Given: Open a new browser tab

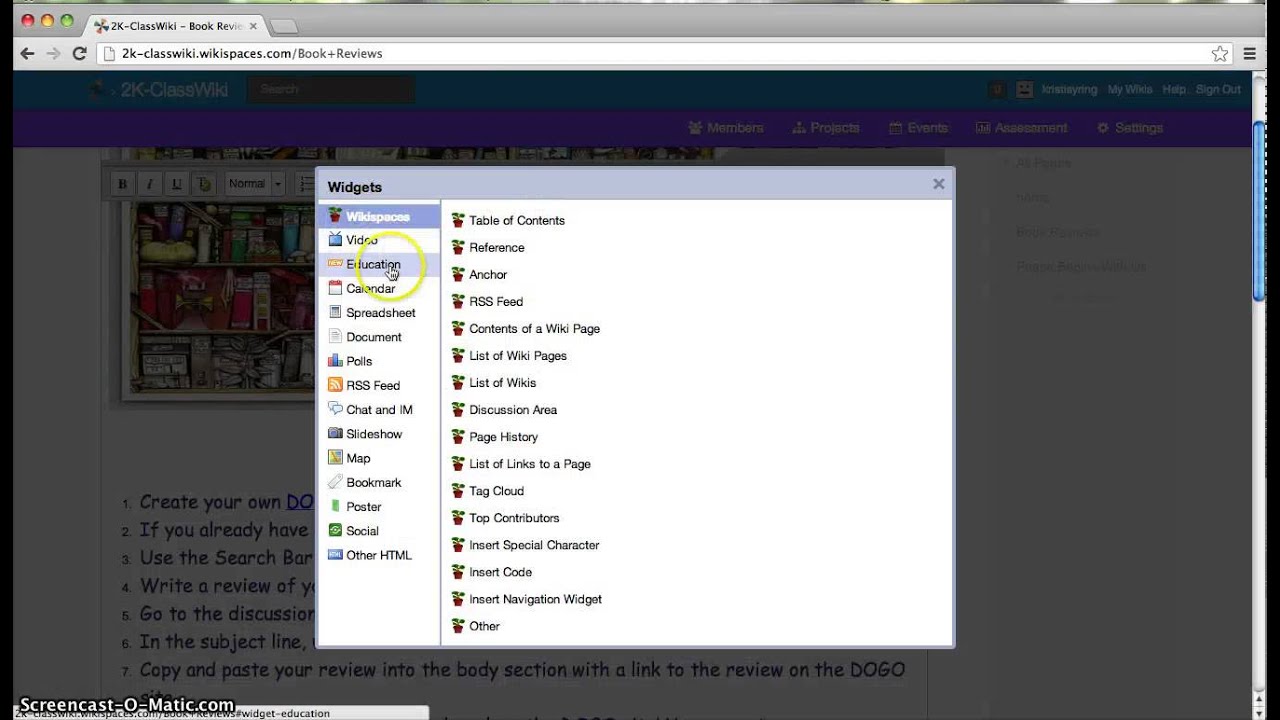Looking at the screenshot, I should pos(284,26).
